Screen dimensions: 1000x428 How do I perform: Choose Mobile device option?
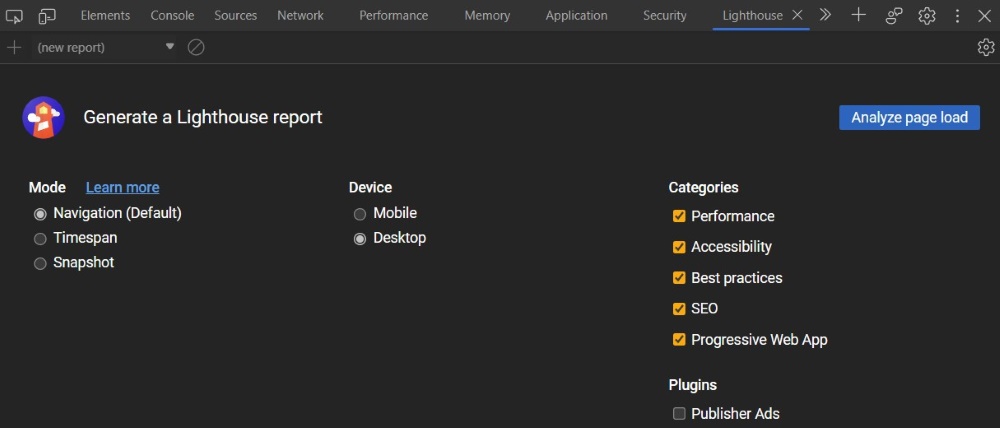pos(360,214)
